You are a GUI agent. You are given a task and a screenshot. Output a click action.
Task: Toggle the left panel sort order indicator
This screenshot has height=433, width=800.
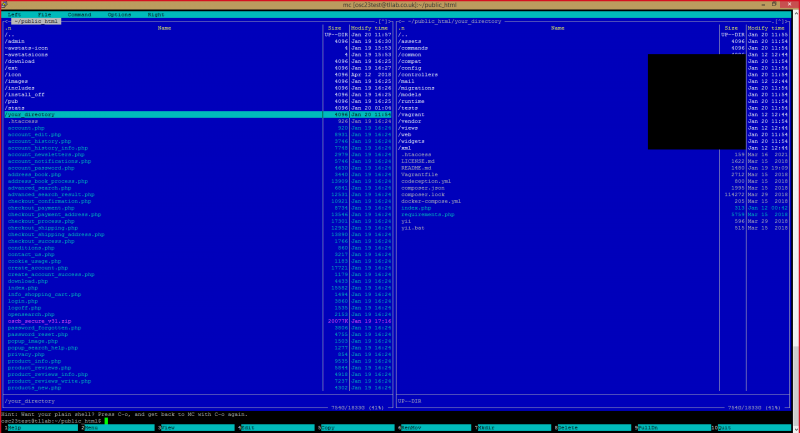[x=10, y=28]
